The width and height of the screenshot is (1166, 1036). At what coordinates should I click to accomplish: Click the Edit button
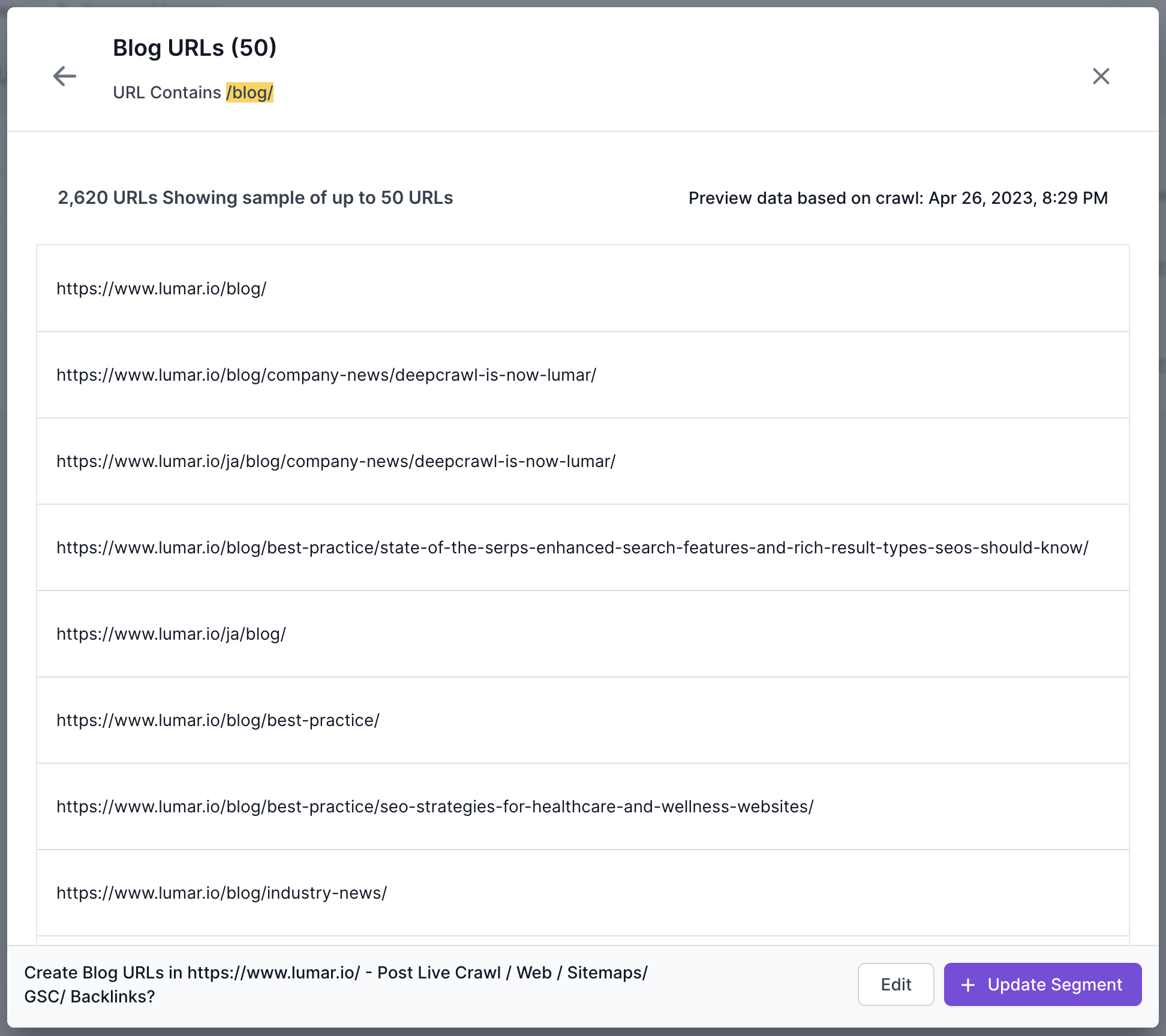coord(895,984)
